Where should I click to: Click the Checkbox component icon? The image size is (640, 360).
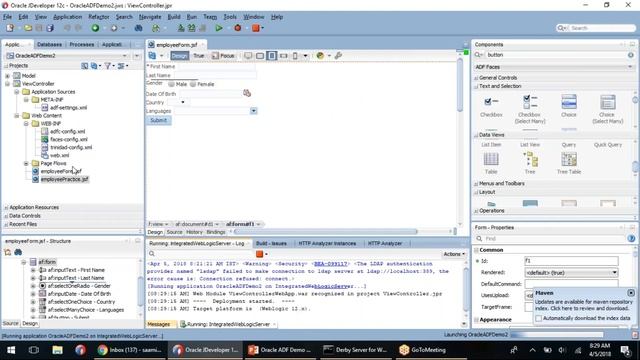pos(491,101)
